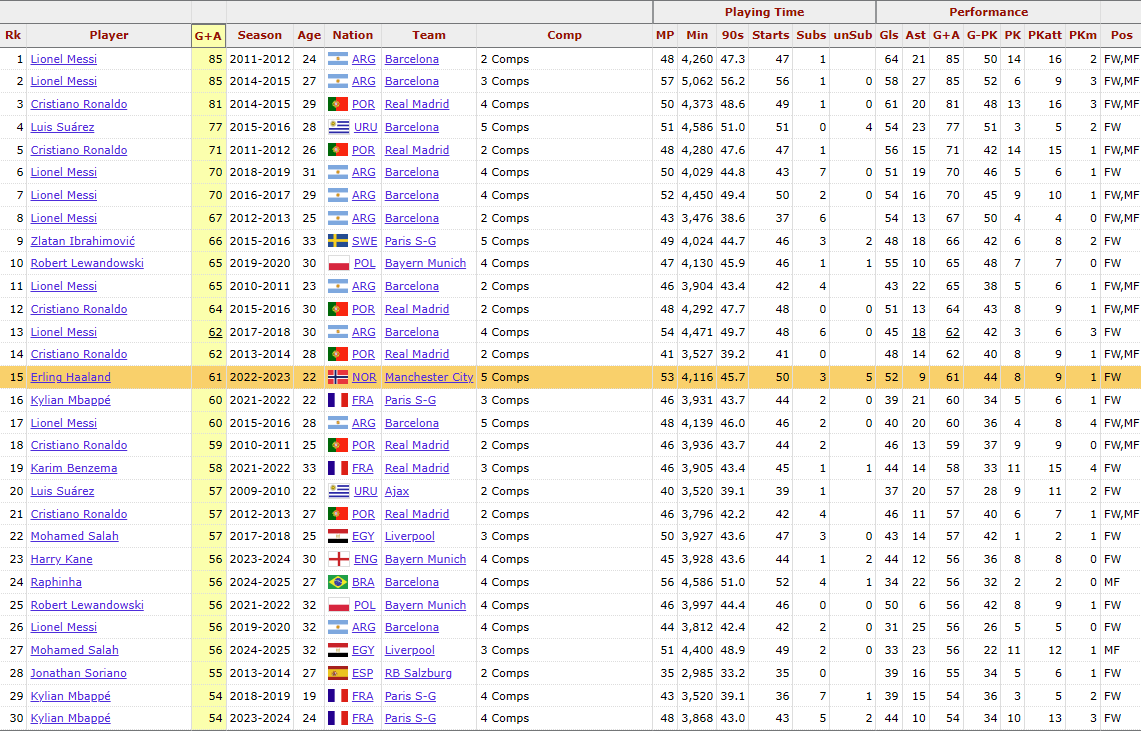Open Raphinha player link
This screenshot has height=731, width=1141.
click(x=56, y=582)
